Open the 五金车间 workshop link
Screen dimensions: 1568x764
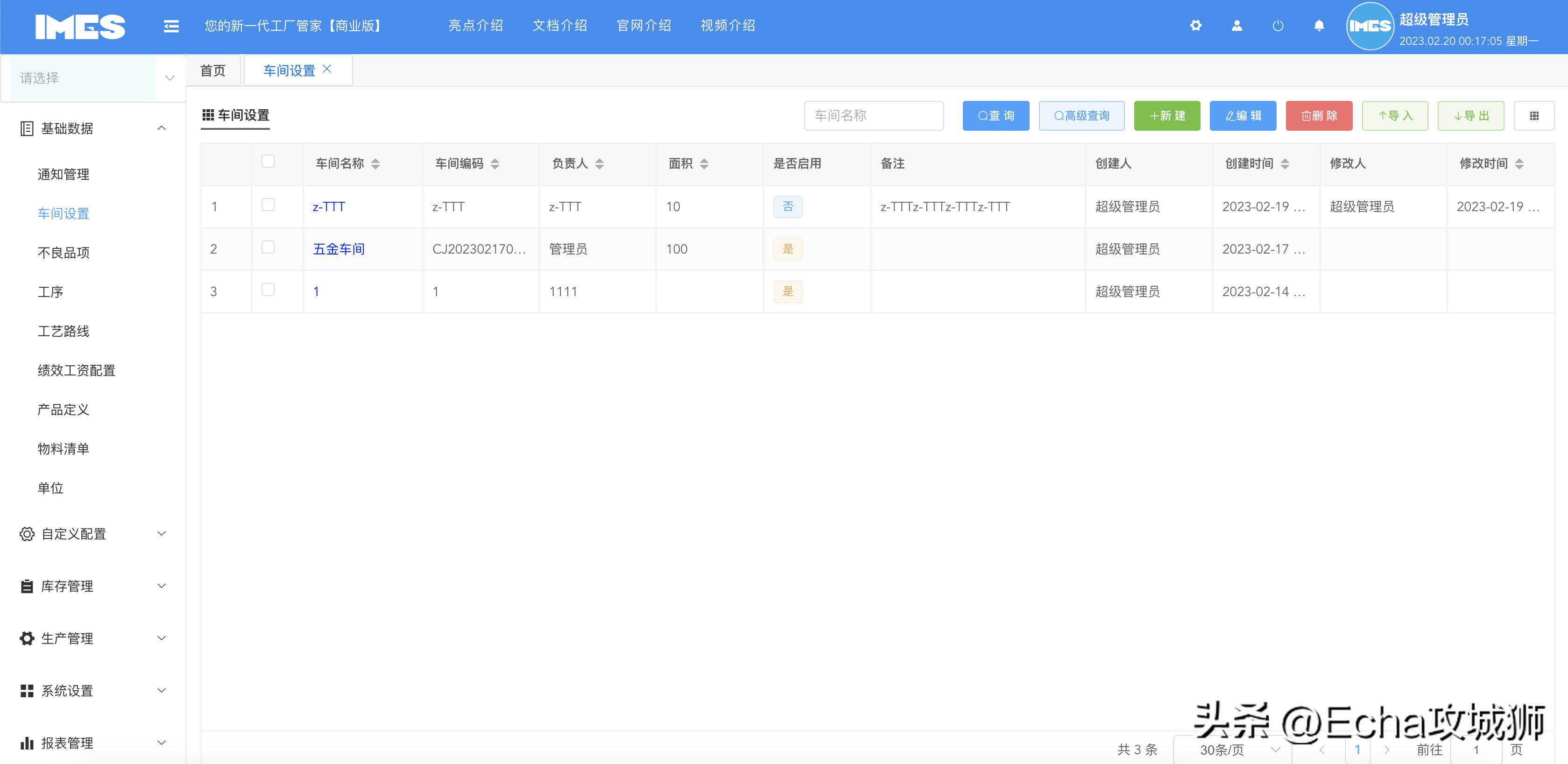click(338, 248)
